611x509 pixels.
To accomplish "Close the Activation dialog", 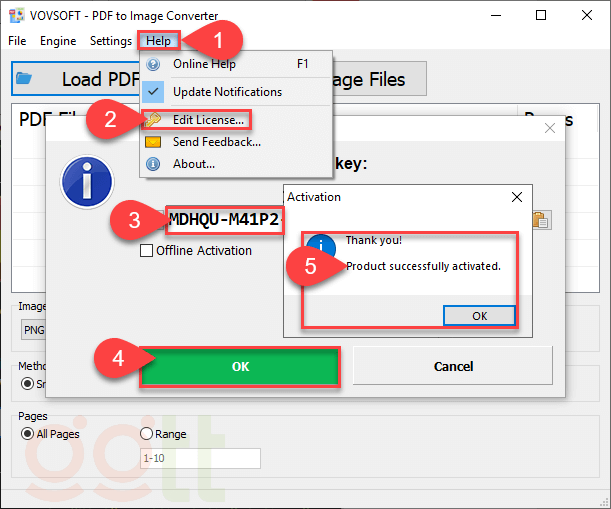I will [x=517, y=197].
